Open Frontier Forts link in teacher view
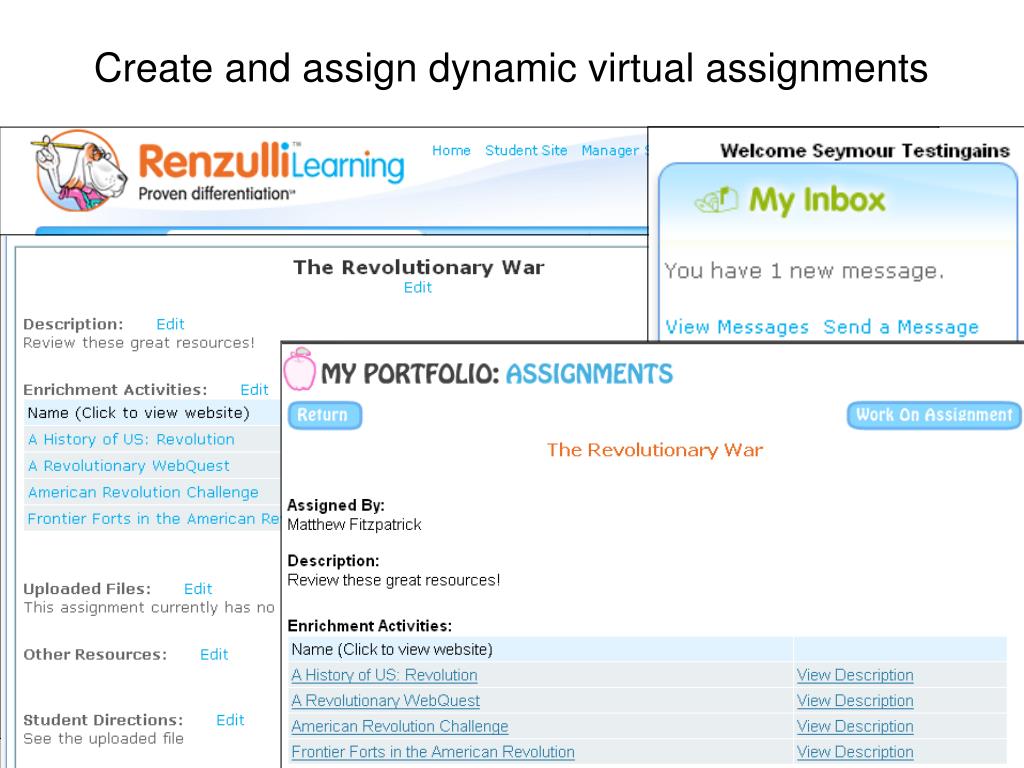Viewport: 1024px width, 768px height. coord(153,519)
